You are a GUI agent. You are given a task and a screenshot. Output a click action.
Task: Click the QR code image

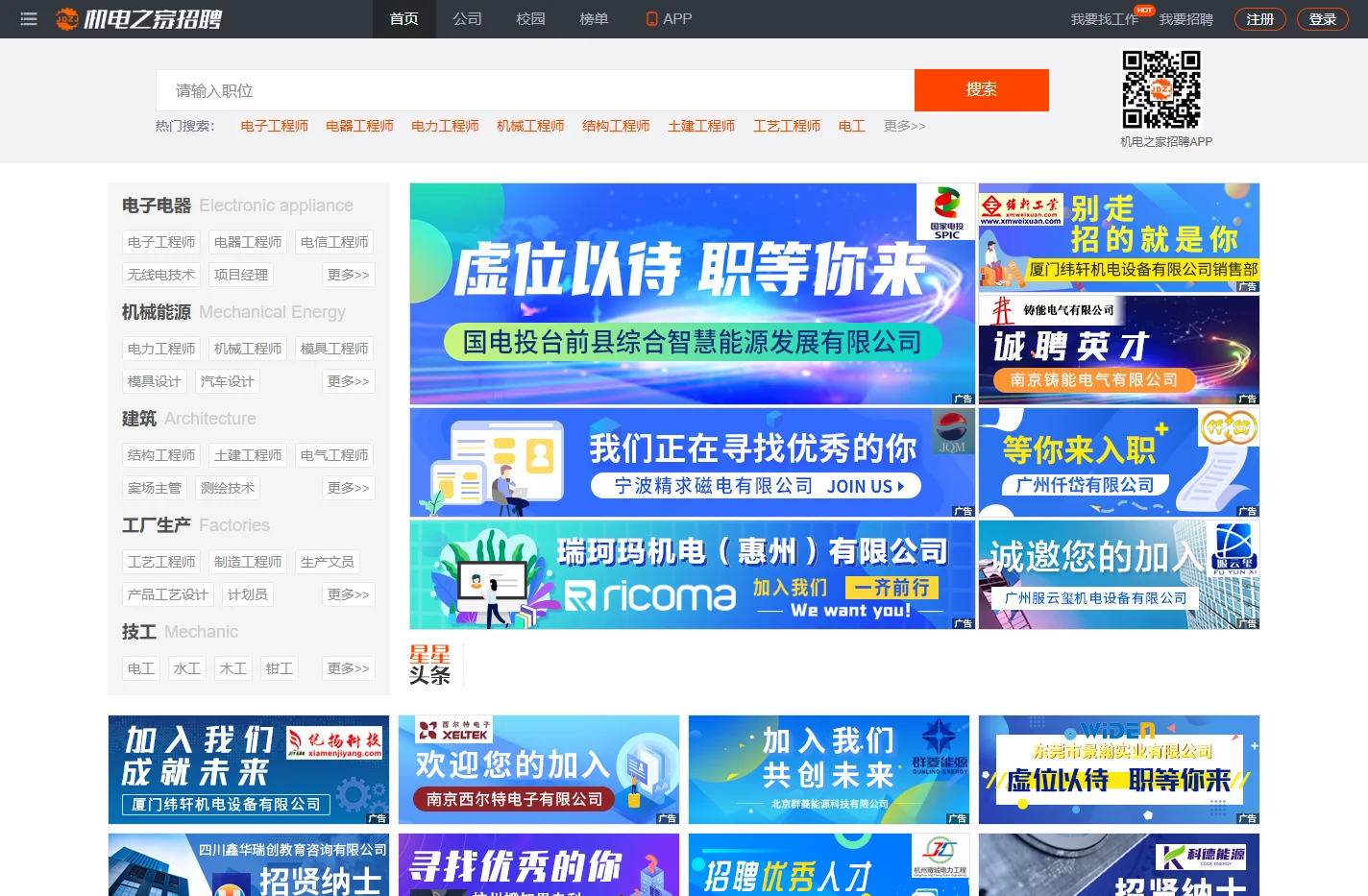click(x=1161, y=89)
